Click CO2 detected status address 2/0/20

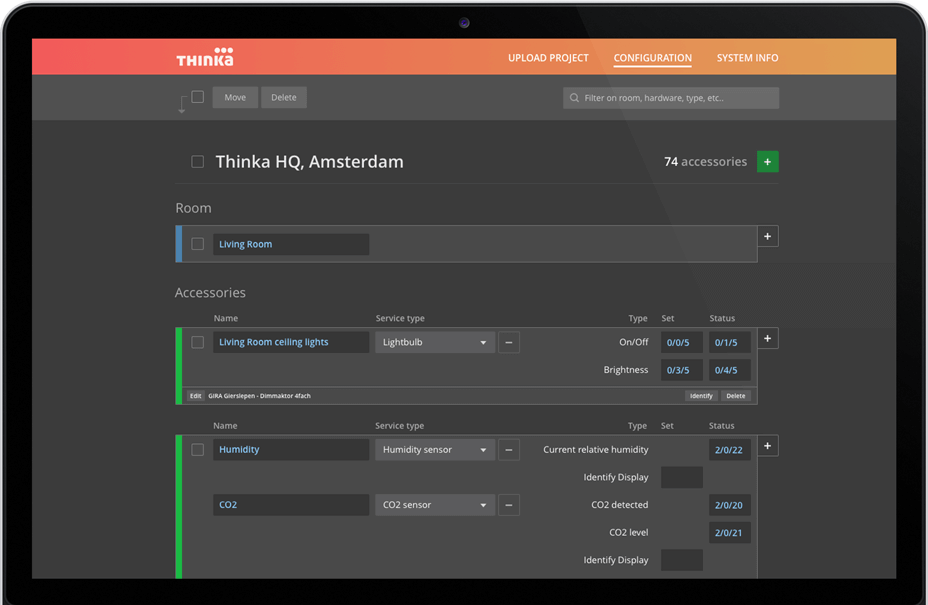730,505
